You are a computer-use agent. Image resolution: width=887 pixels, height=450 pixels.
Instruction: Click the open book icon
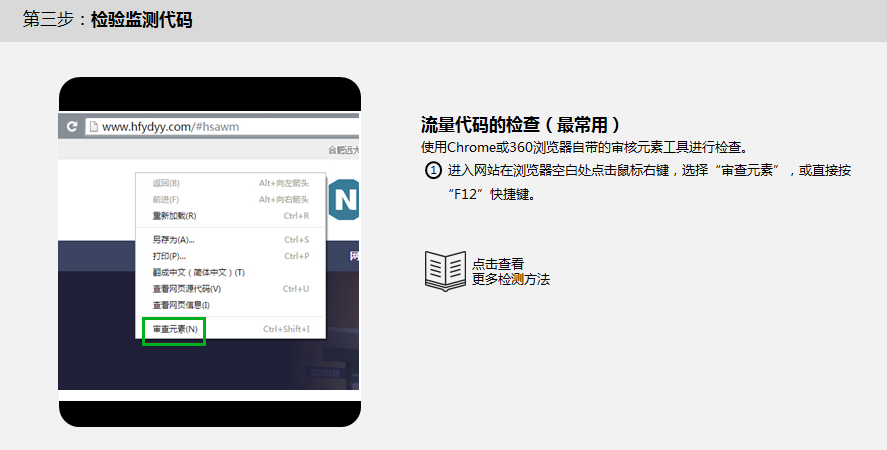(x=445, y=270)
